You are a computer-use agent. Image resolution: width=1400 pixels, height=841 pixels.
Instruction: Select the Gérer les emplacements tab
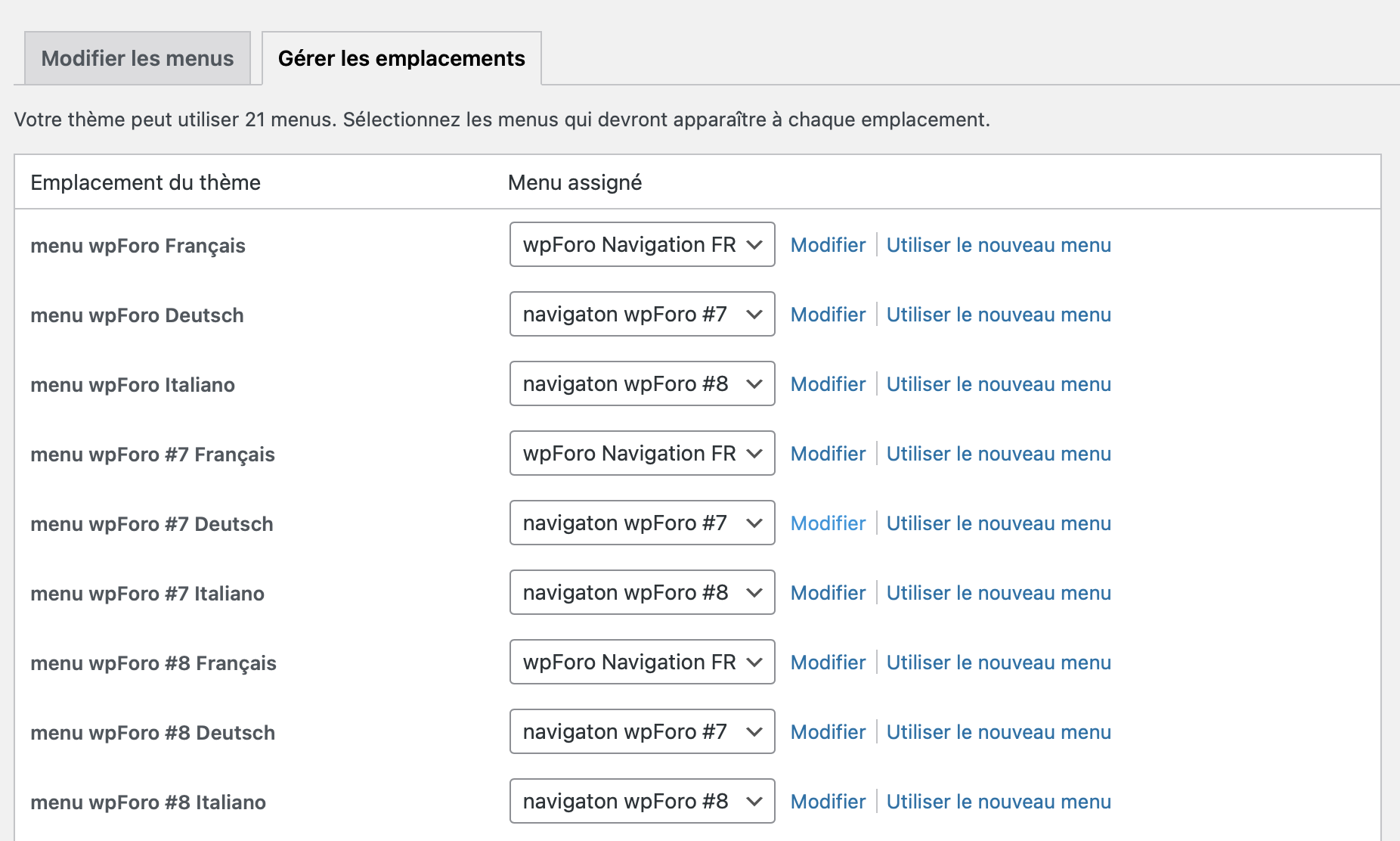pos(401,58)
